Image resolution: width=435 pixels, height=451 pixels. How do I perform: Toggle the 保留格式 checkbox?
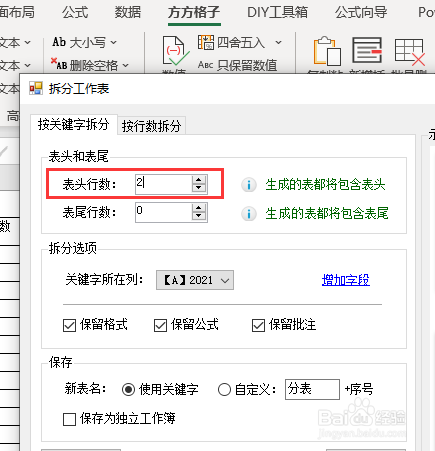coord(69,325)
